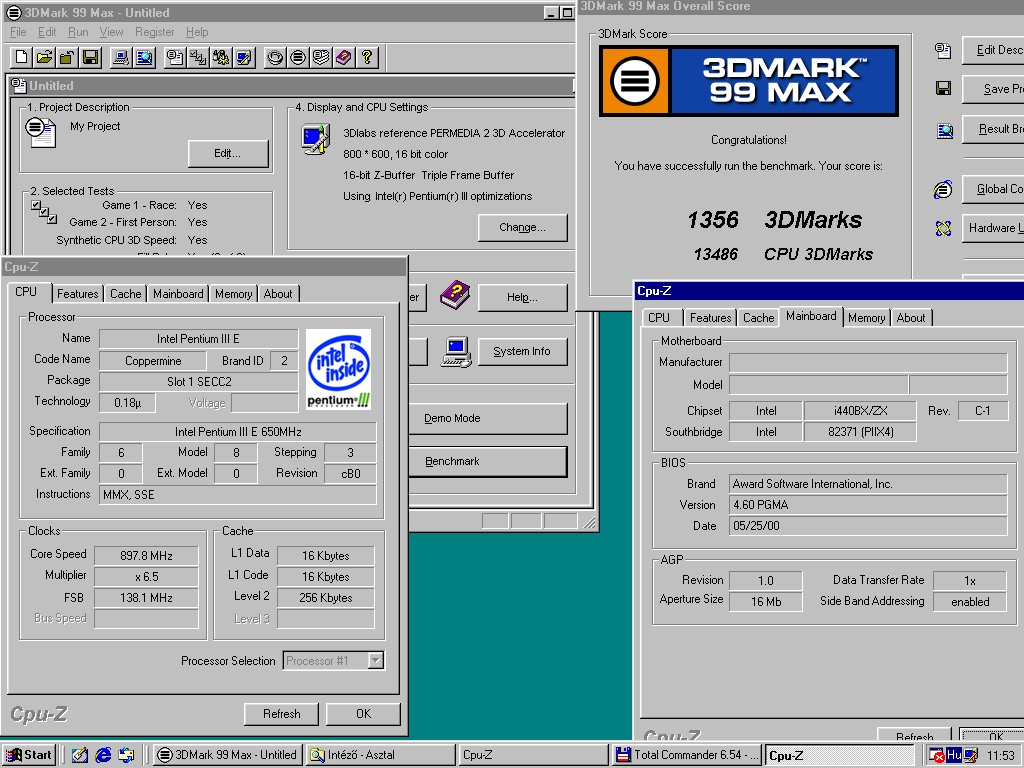The height and width of the screenshot is (768, 1024).
Task: Switch to Cache tab in left Cpu-Z
Action: click(x=125, y=294)
